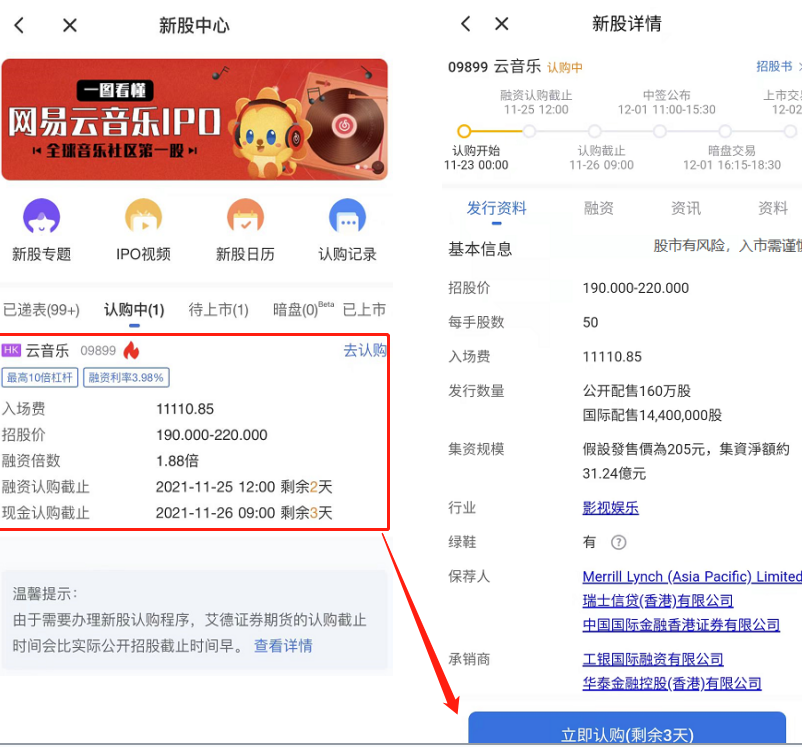
Task: Click the 认购截止 timeline marker
Action: [594, 131]
